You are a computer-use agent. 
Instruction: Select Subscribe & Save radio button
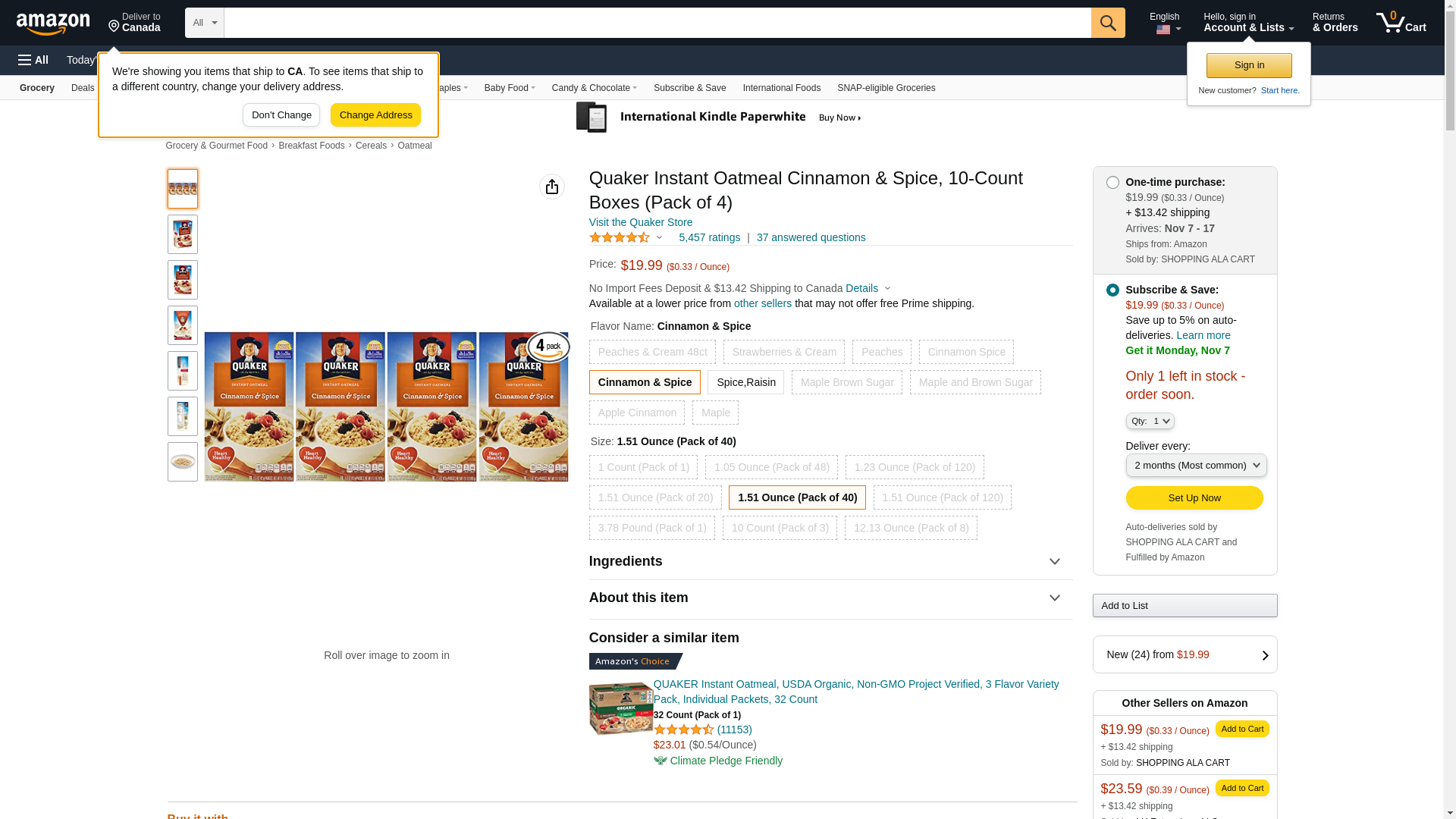click(1112, 290)
